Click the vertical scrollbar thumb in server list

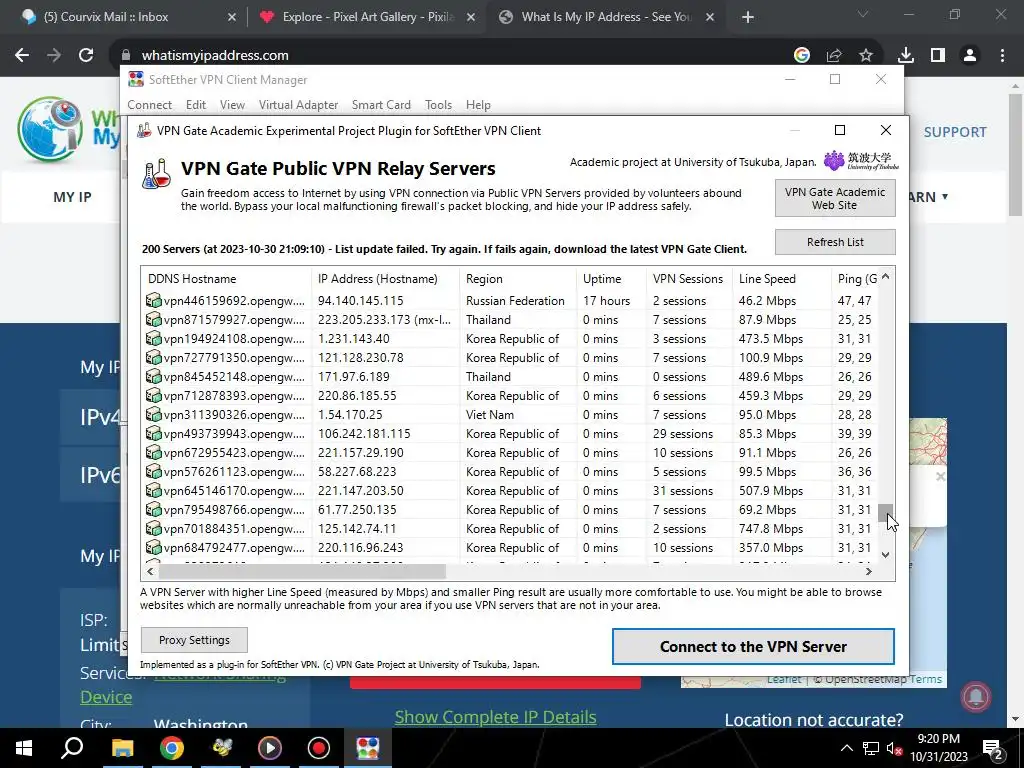point(886,513)
